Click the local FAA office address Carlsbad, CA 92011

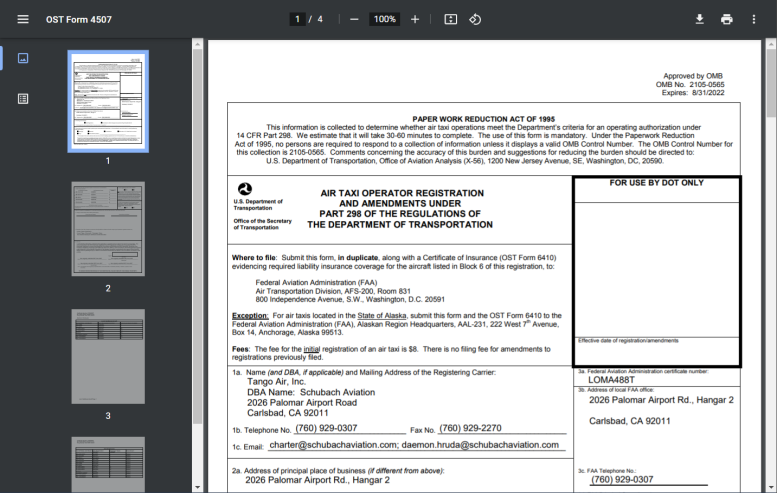point(629,421)
